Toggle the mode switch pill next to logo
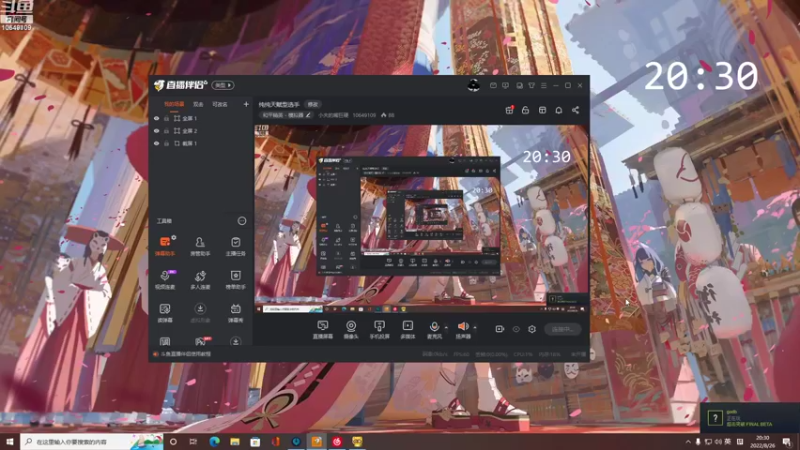This screenshot has width=800, height=450. click(x=223, y=85)
